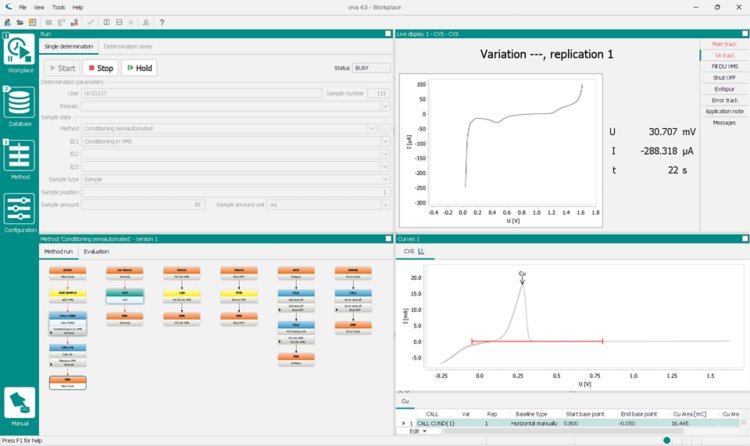Click the Stop button

tap(100, 68)
